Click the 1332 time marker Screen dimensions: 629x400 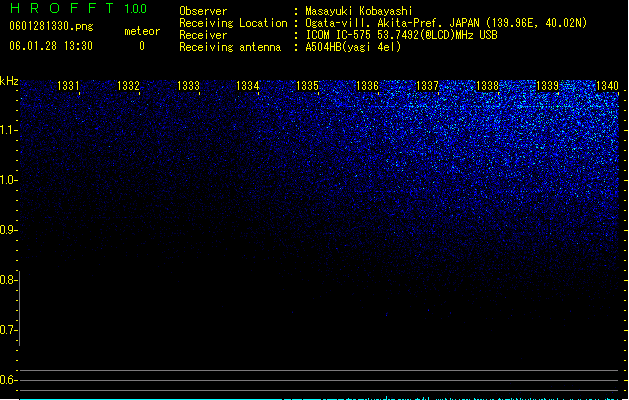(128, 86)
